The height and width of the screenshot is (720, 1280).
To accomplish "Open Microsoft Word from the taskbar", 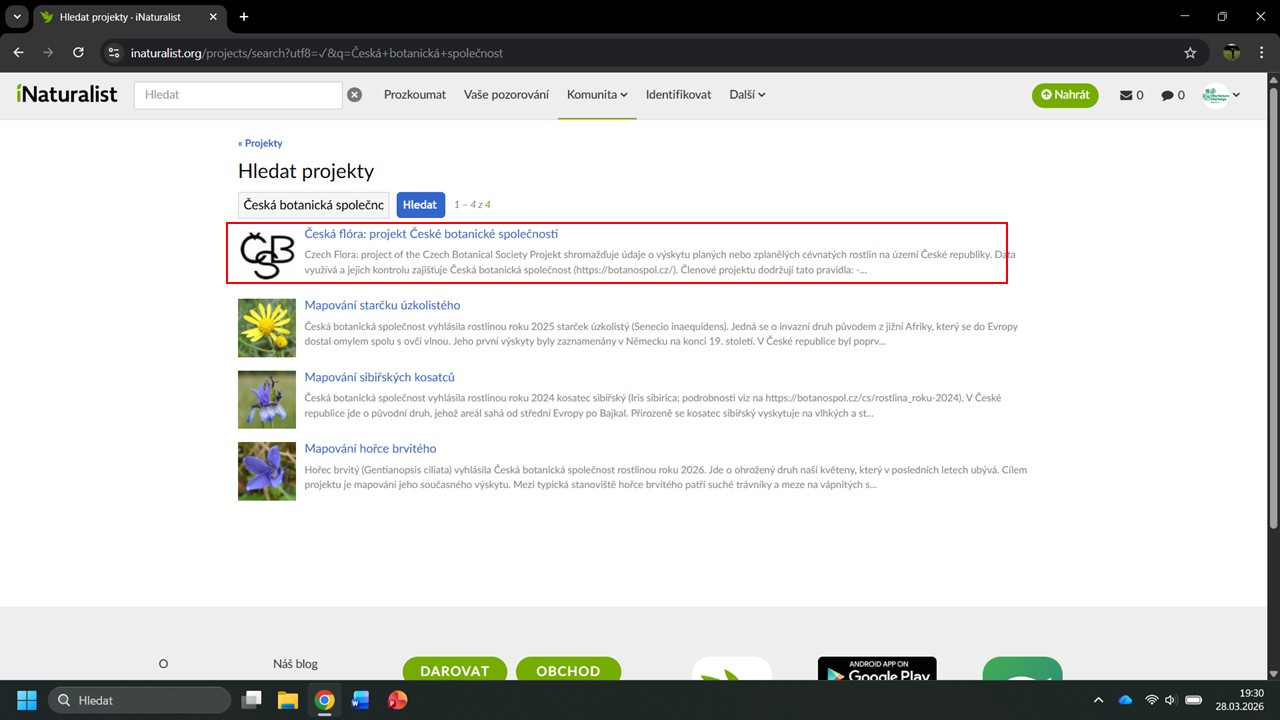I will [x=360, y=700].
